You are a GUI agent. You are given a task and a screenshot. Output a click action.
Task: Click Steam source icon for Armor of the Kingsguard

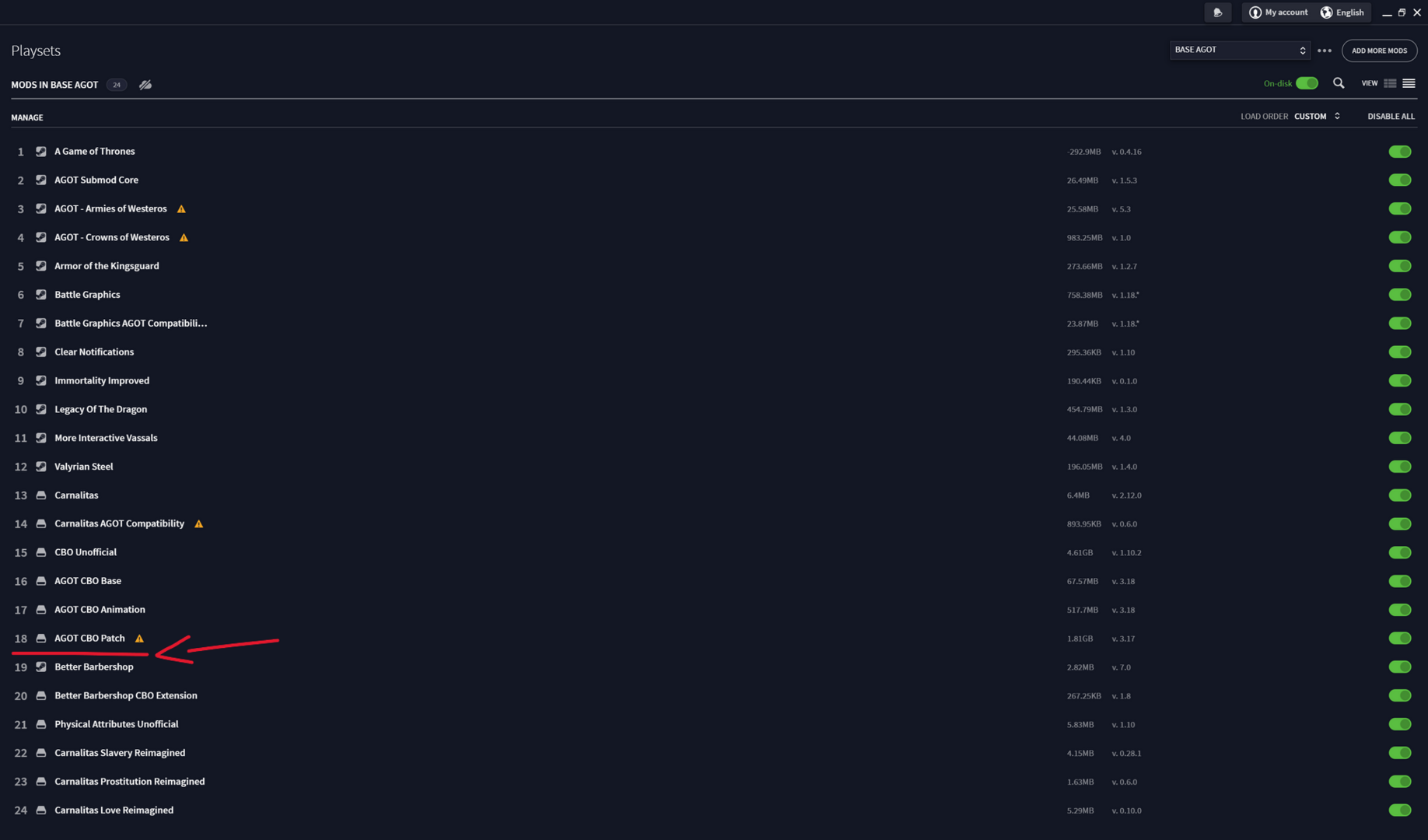(x=41, y=266)
